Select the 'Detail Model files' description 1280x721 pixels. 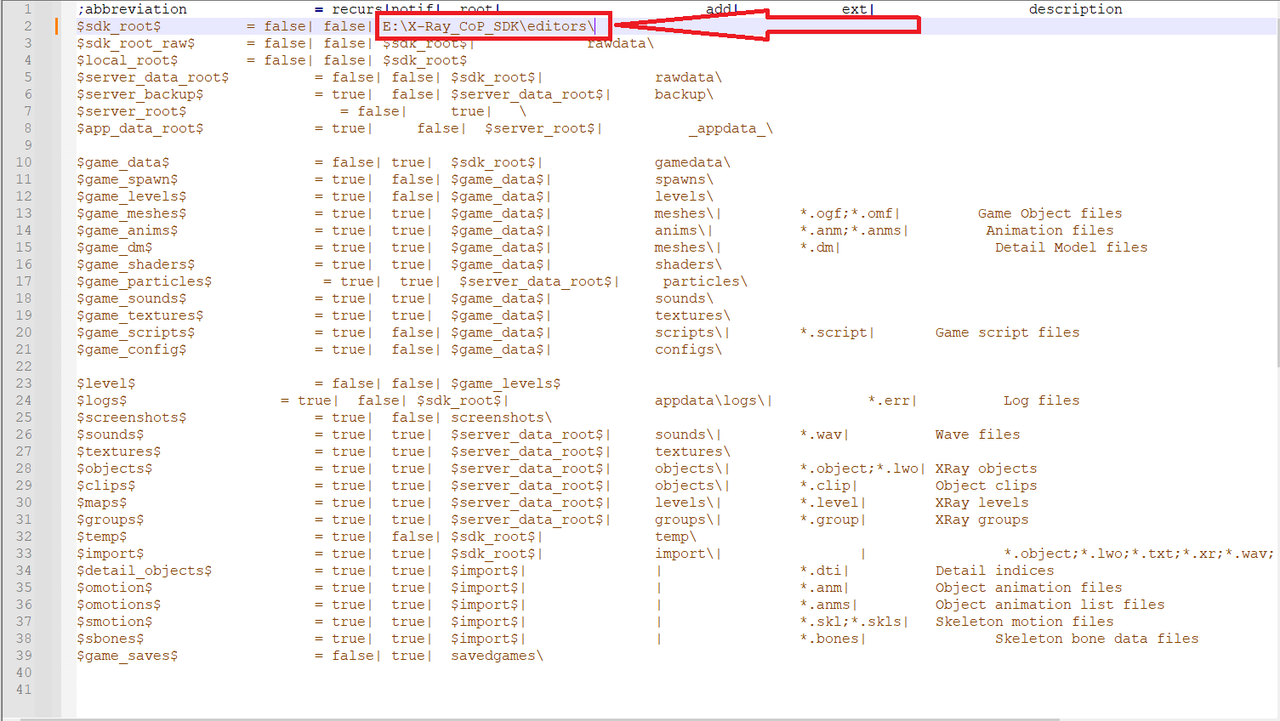[1071, 247]
